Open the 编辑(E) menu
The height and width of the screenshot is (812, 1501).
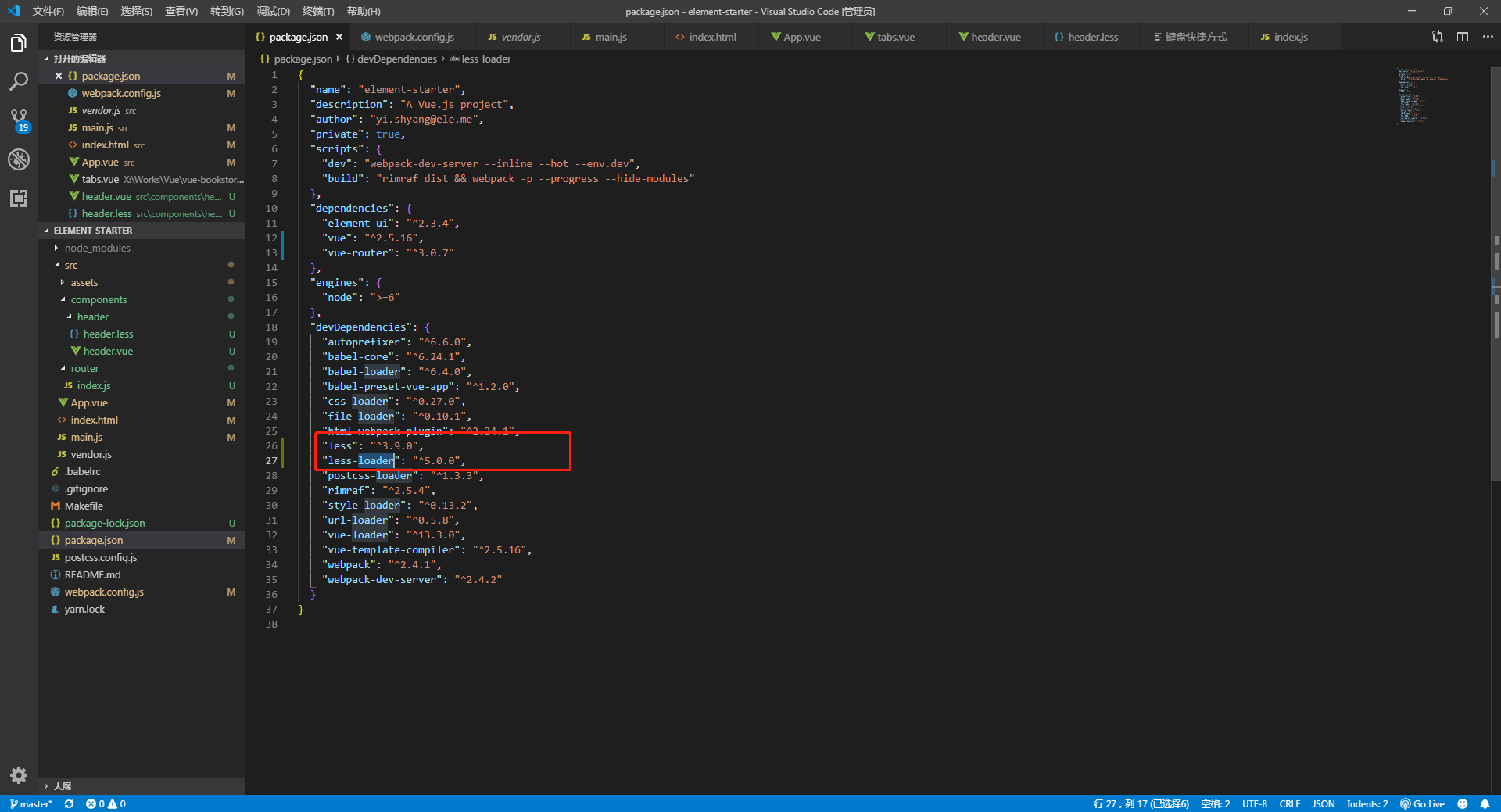[x=92, y=11]
